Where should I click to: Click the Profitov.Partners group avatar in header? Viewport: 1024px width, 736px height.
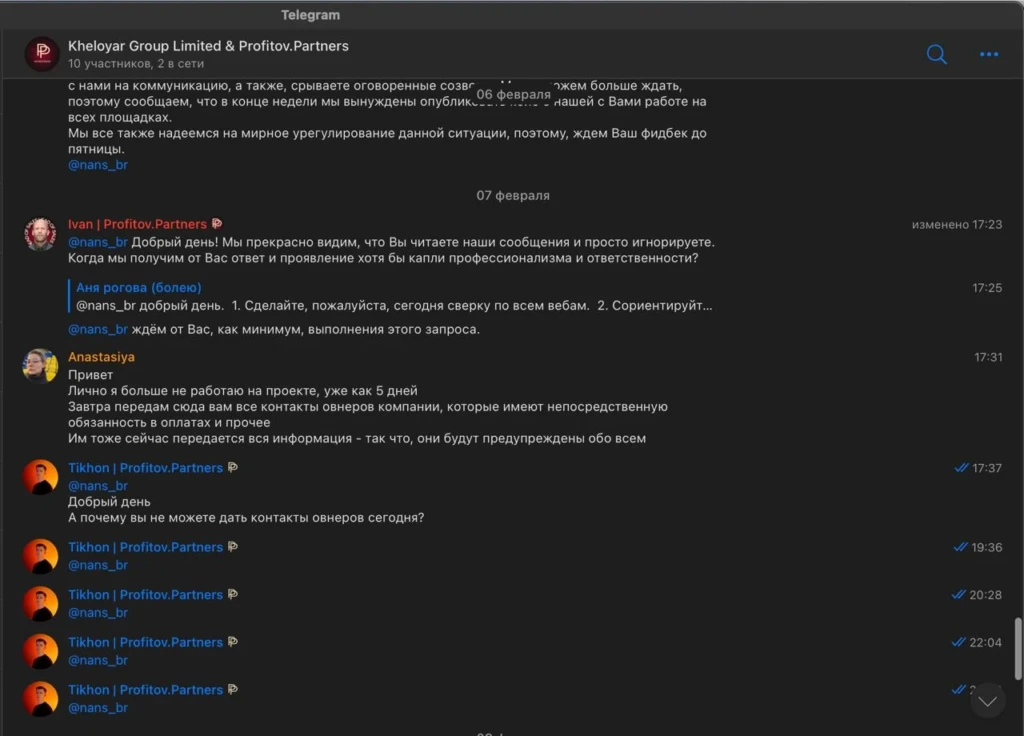click(x=42, y=54)
